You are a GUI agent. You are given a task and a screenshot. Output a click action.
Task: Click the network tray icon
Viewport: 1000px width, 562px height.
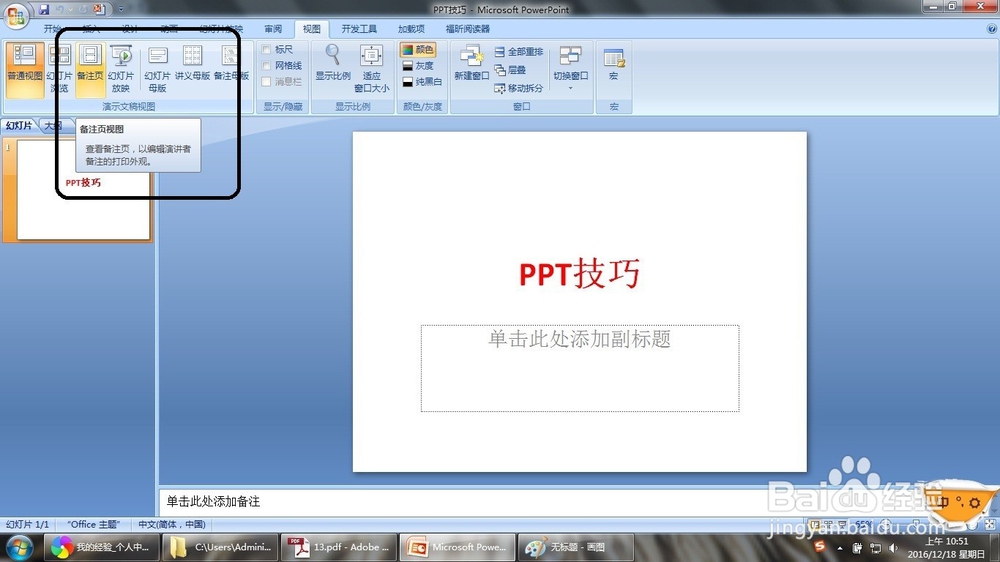click(876, 548)
